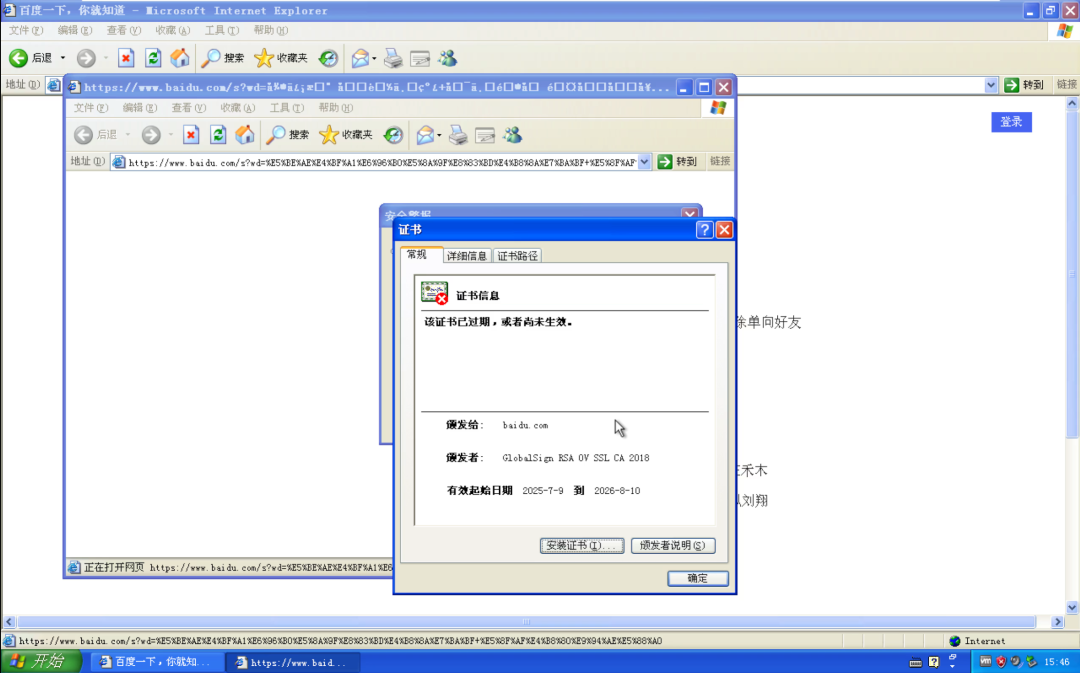Click 确定 button in certificate dialog
1080x673 pixels.
(x=698, y=578)
